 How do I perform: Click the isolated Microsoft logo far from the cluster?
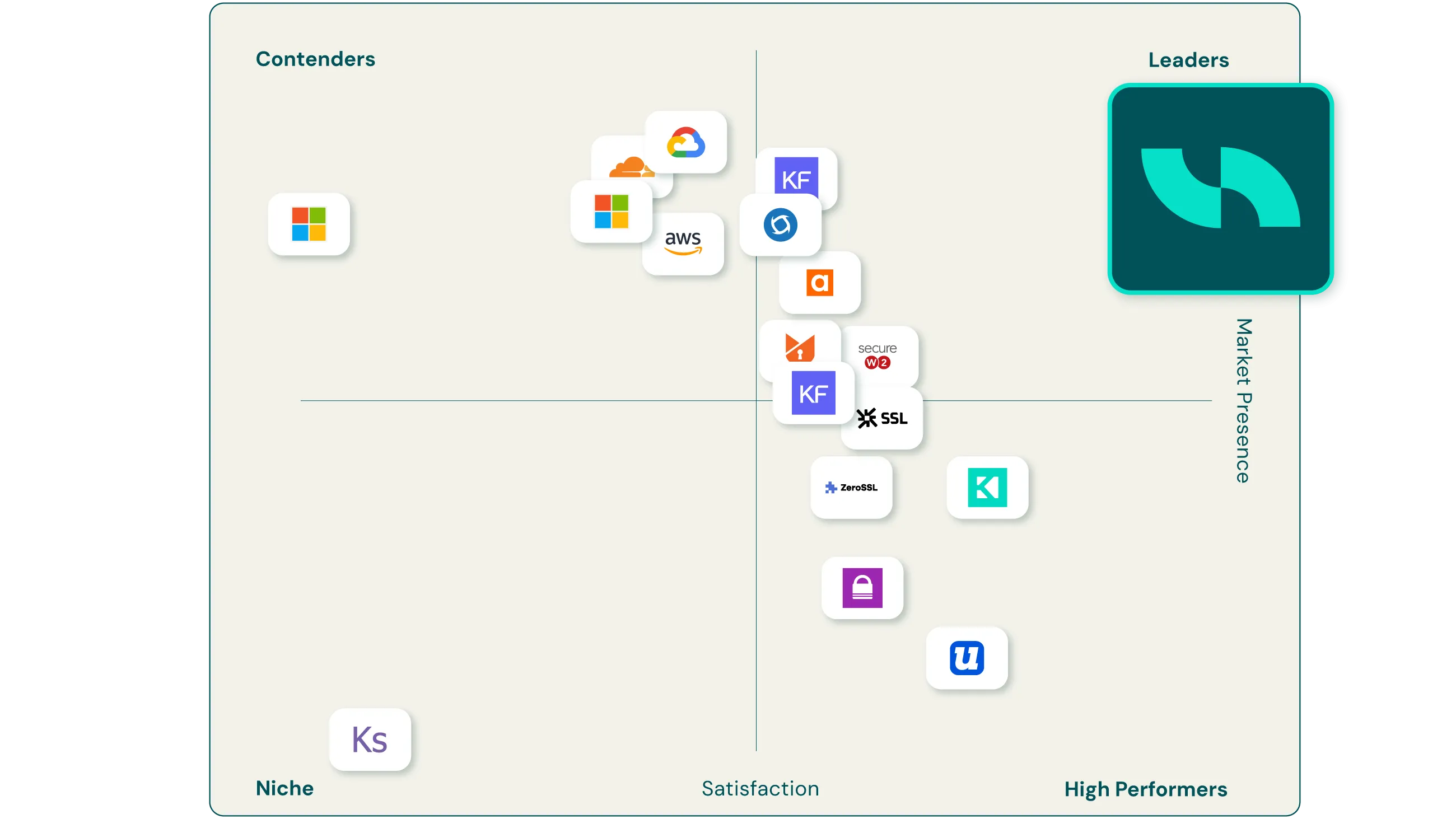[x=309, y=224]
